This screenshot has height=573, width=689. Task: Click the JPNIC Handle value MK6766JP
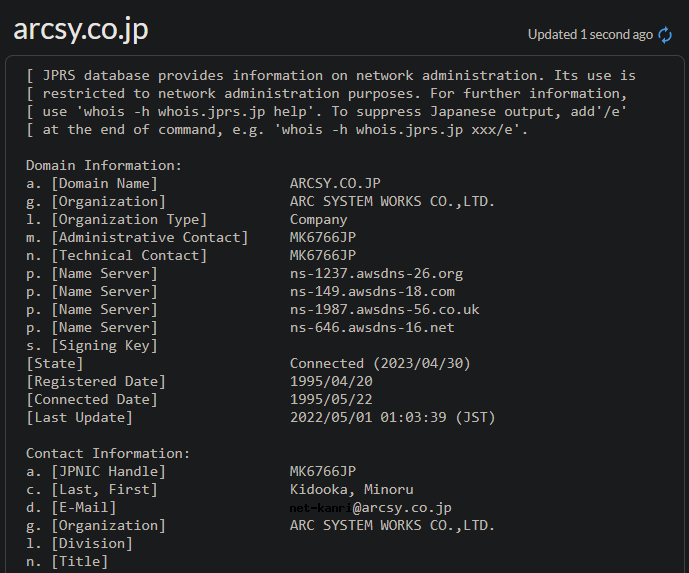(x=323, y=471)
